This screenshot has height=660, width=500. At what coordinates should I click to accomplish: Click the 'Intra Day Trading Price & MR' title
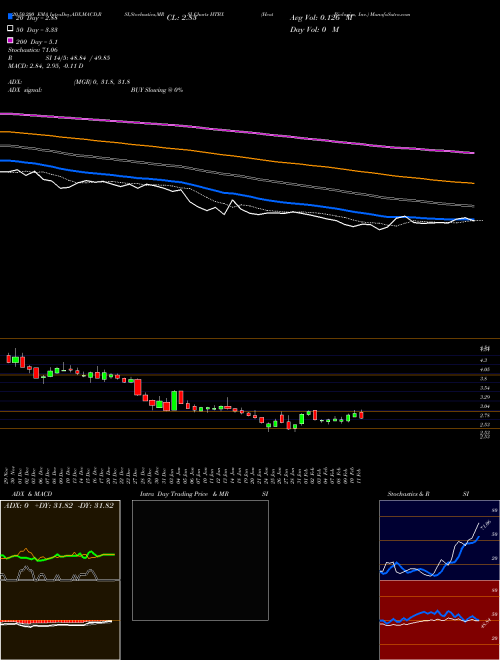coord(184,494)
